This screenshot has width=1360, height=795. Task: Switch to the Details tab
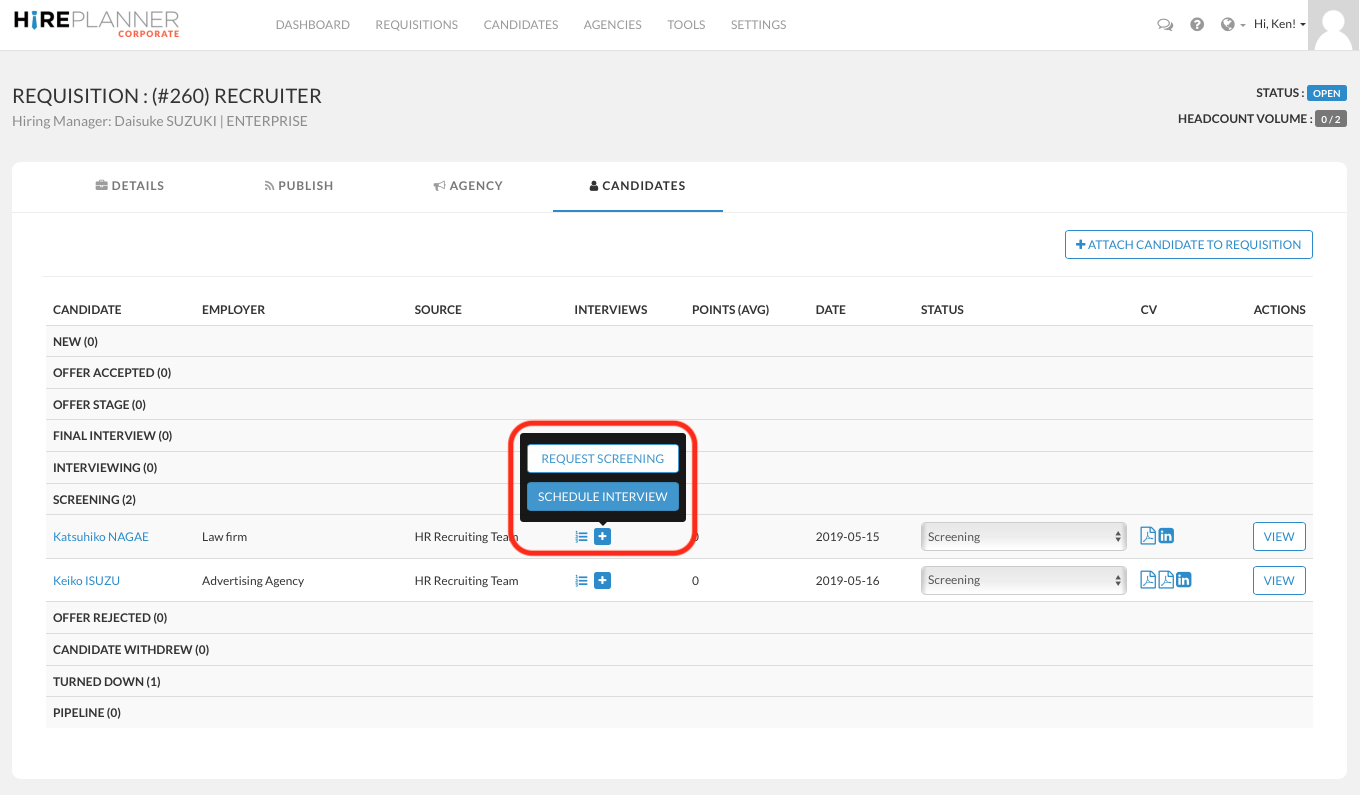point(130,186)
